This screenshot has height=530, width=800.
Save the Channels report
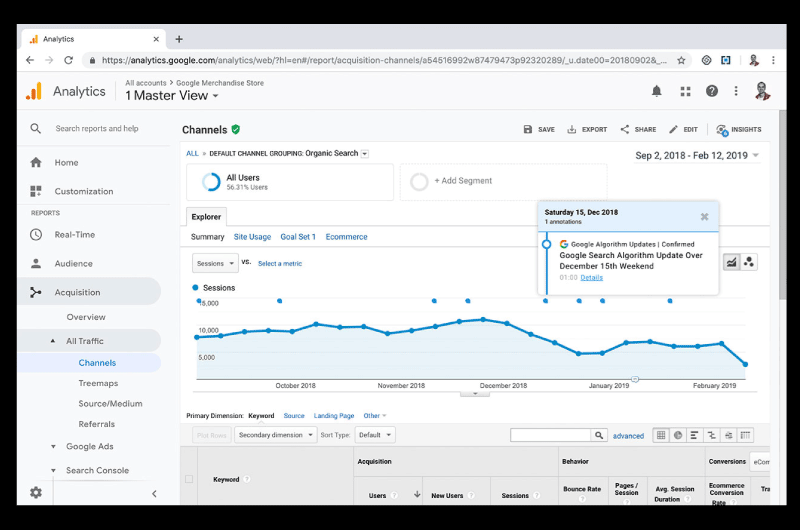[x=539, y=130]
